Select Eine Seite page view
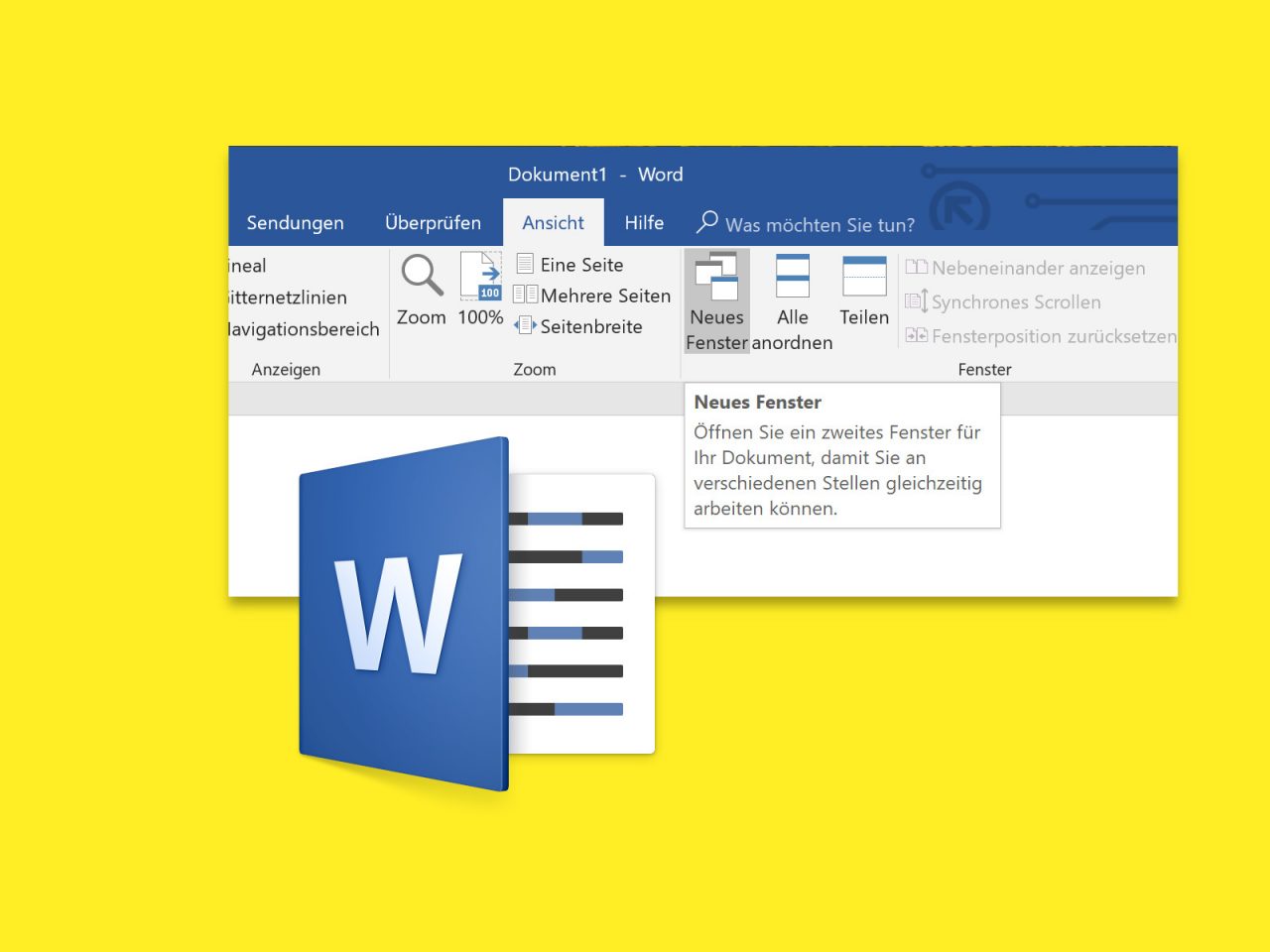The image size is (1270, 952). pos(579,265)
